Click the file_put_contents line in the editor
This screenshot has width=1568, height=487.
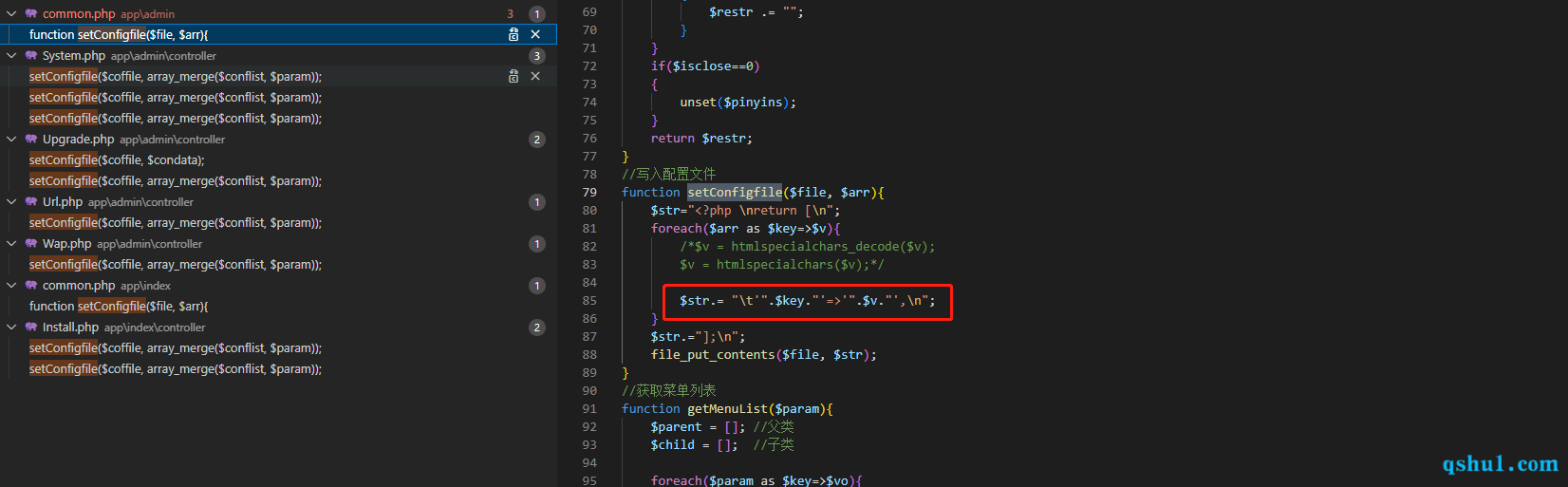tap(763, 355)
